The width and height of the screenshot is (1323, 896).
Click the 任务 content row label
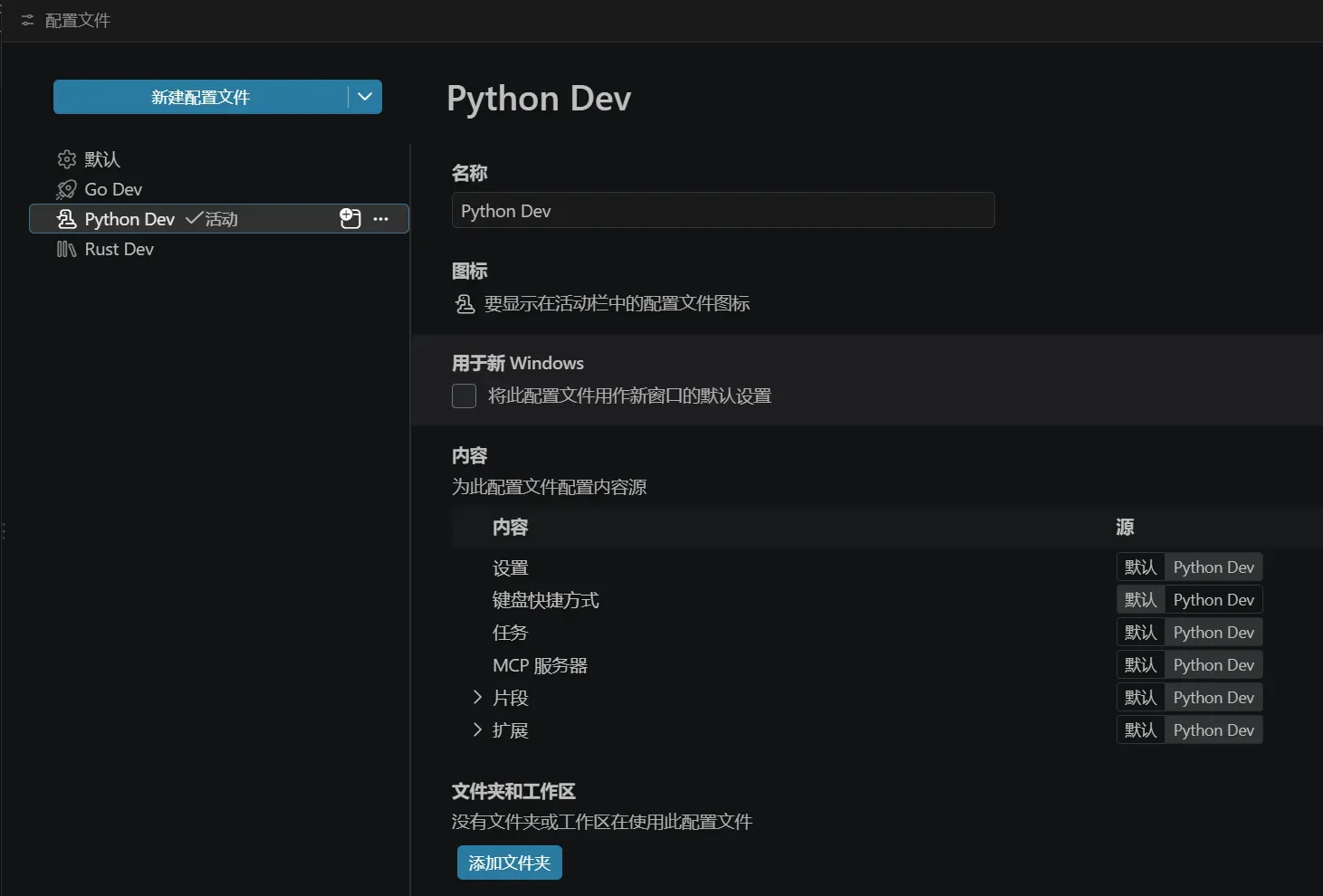[x=511, y=633]
